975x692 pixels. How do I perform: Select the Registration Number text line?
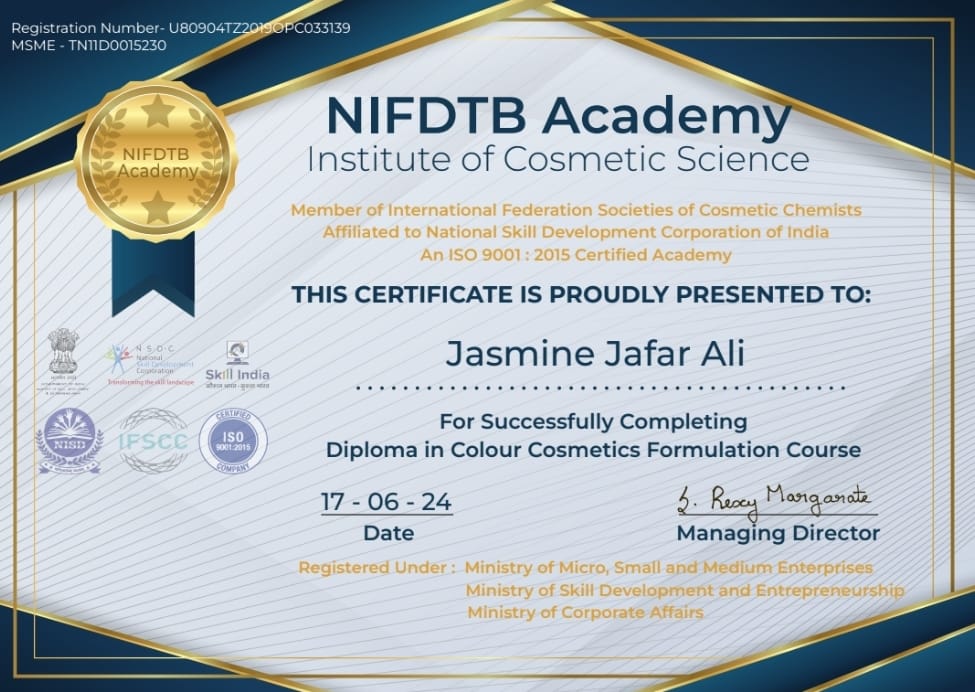tap(181, 28)
